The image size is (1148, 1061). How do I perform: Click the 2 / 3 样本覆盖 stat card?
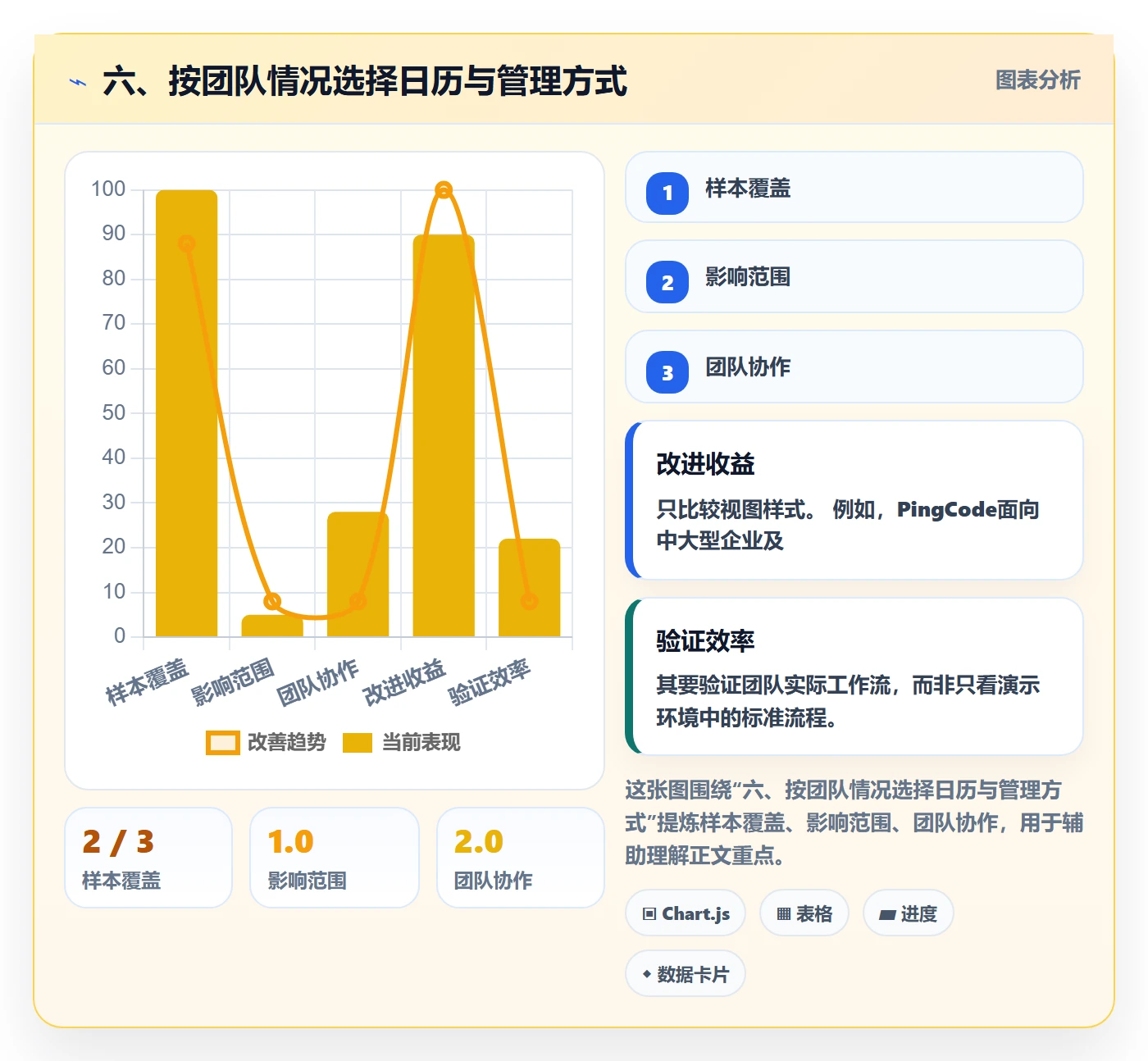148,858
